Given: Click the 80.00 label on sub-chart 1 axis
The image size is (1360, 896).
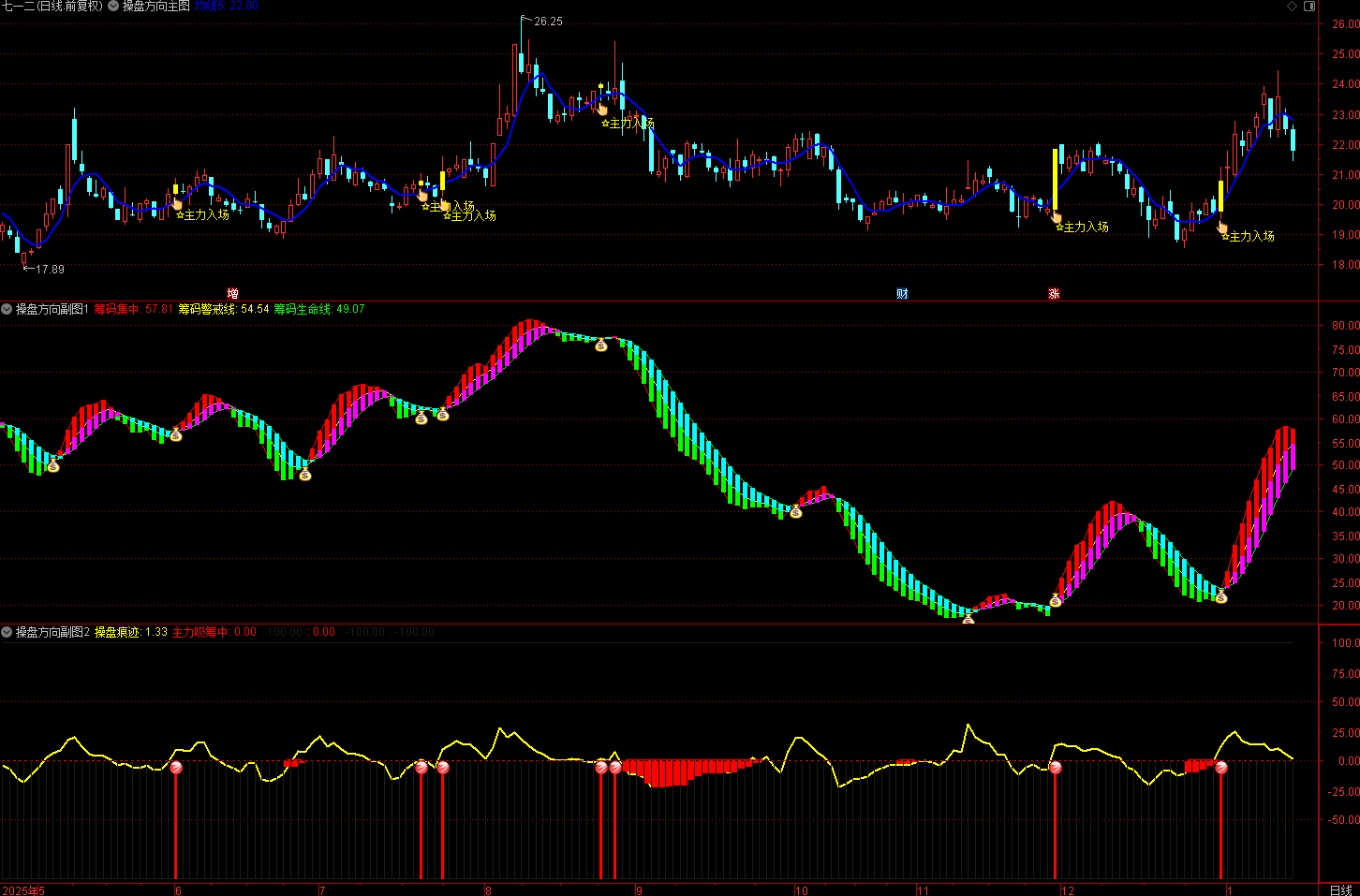Looking at the screenshot, I should click(1345, 326).
